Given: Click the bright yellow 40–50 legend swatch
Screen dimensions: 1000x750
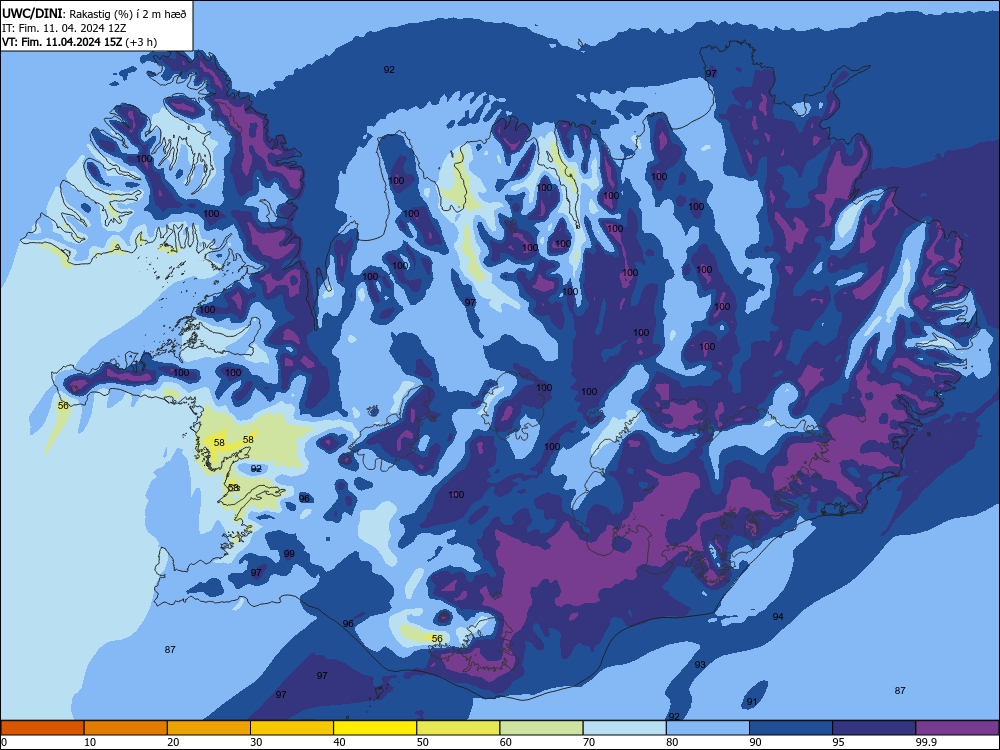Looking at the screenshot, I should click(x=375, y=728).
